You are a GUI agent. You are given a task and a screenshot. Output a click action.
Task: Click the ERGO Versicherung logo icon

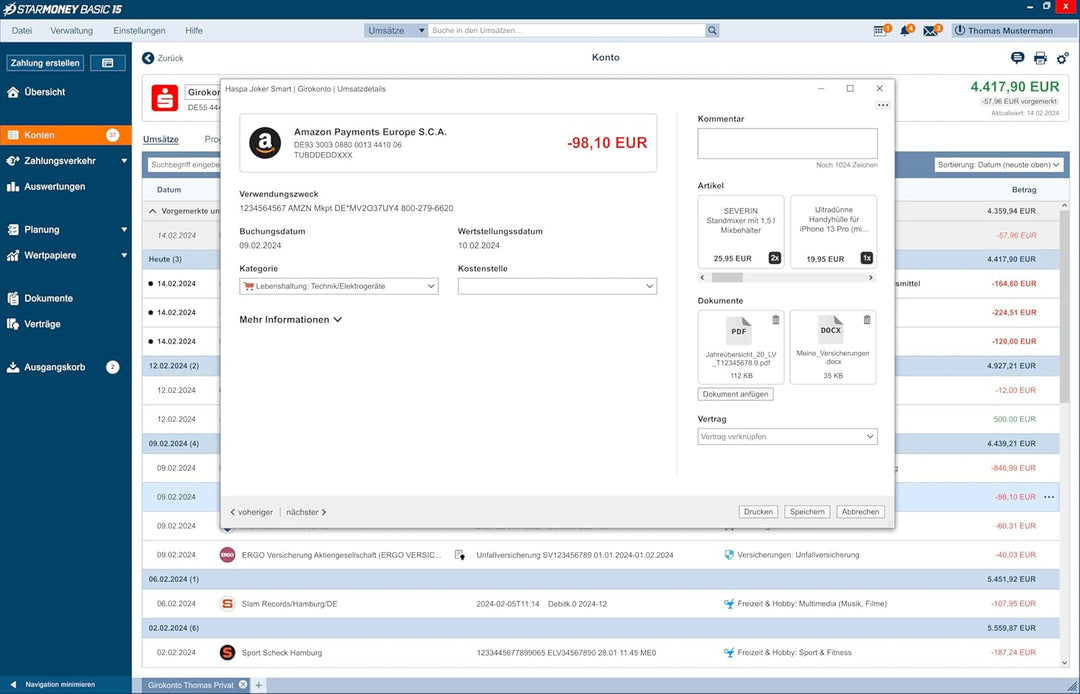point(227,555)
